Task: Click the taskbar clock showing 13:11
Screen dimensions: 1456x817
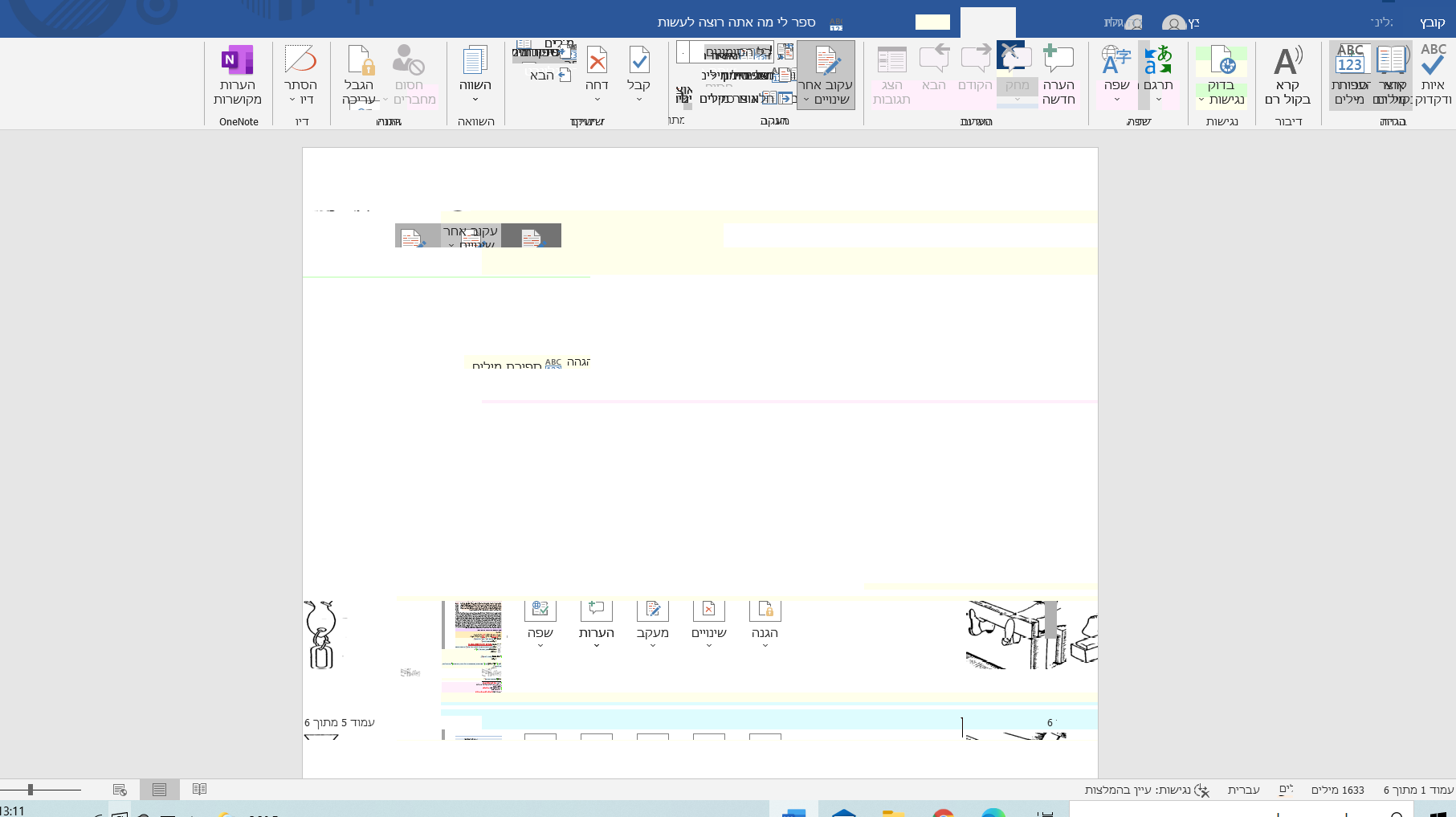Action: (13, 811)
